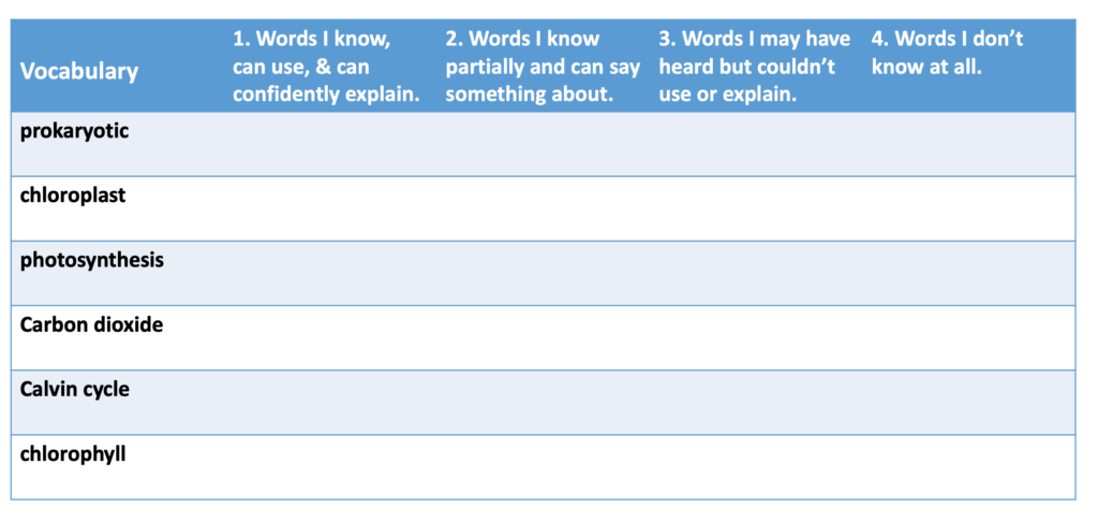This screenshot has height=521, width=1098.
Task: Click prokaryotic row cell under column 3
Action: click(760, 144)
